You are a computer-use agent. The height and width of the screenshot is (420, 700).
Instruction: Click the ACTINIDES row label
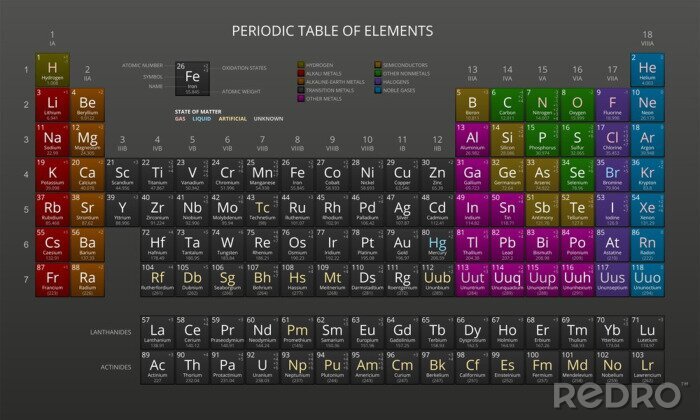coord(116,367)
